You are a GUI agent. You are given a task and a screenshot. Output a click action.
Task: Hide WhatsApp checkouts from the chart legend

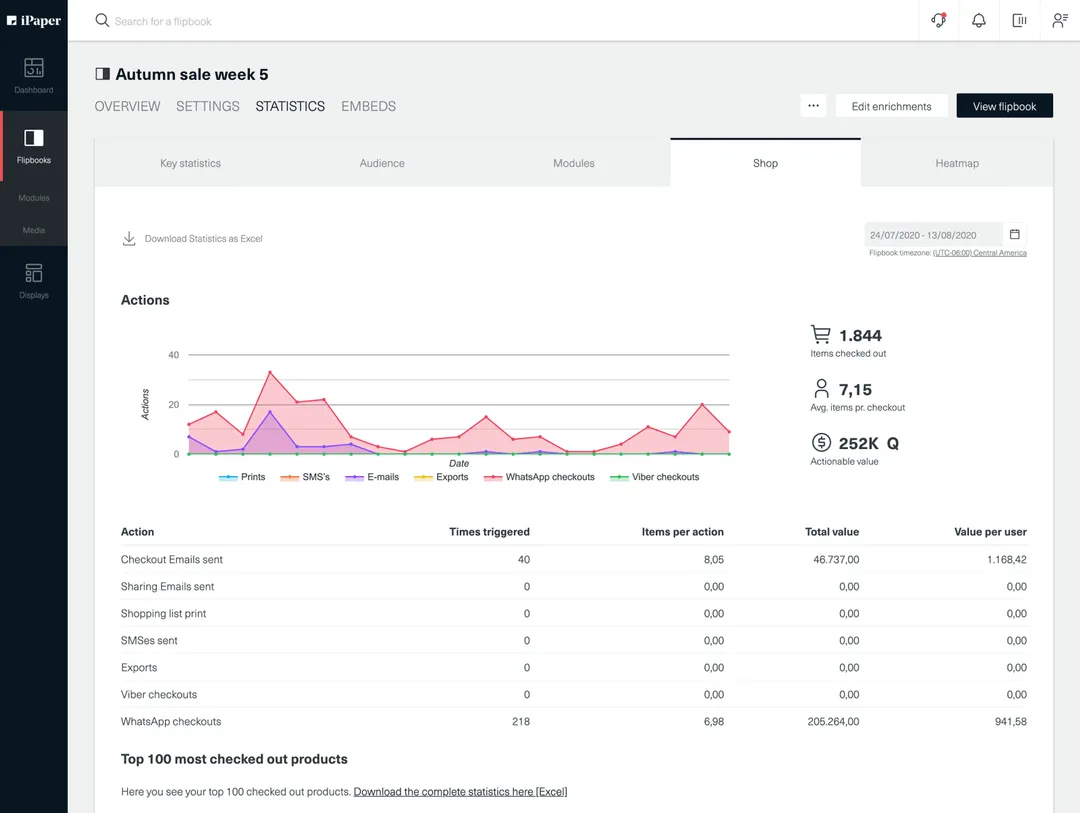point(539,477)
